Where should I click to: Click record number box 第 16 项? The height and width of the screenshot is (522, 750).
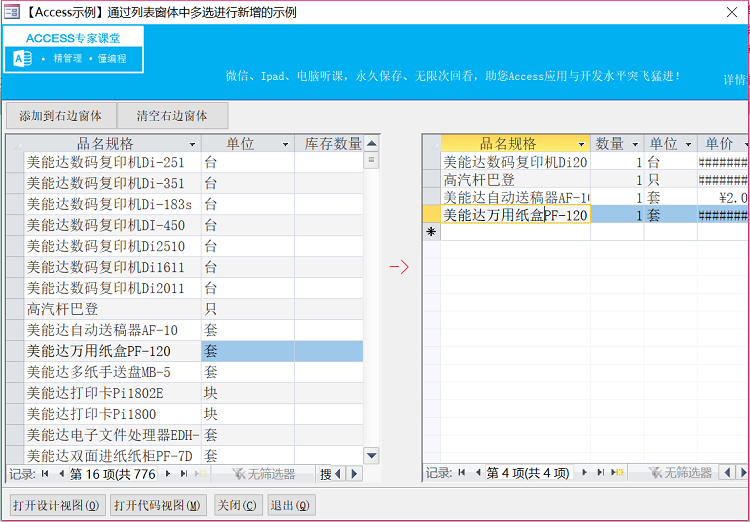click(x=113, y=474)
